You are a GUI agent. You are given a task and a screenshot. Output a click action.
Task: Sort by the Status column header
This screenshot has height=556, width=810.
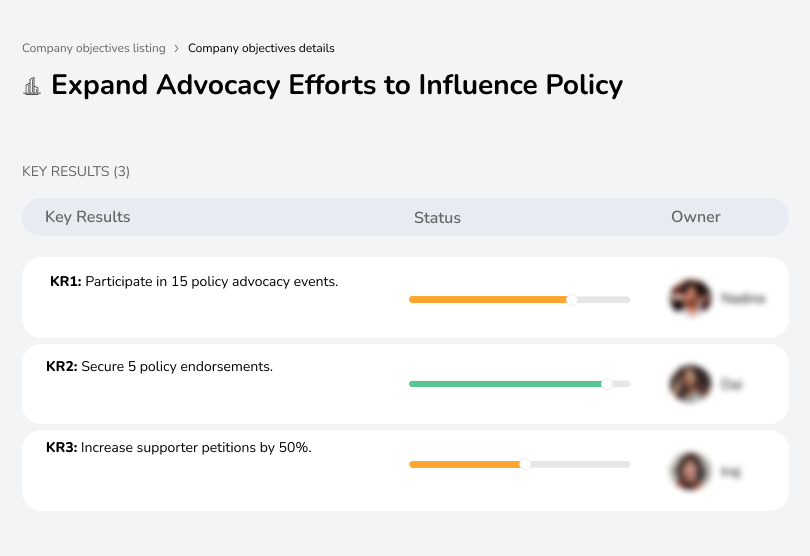click(x=437, y=217)
